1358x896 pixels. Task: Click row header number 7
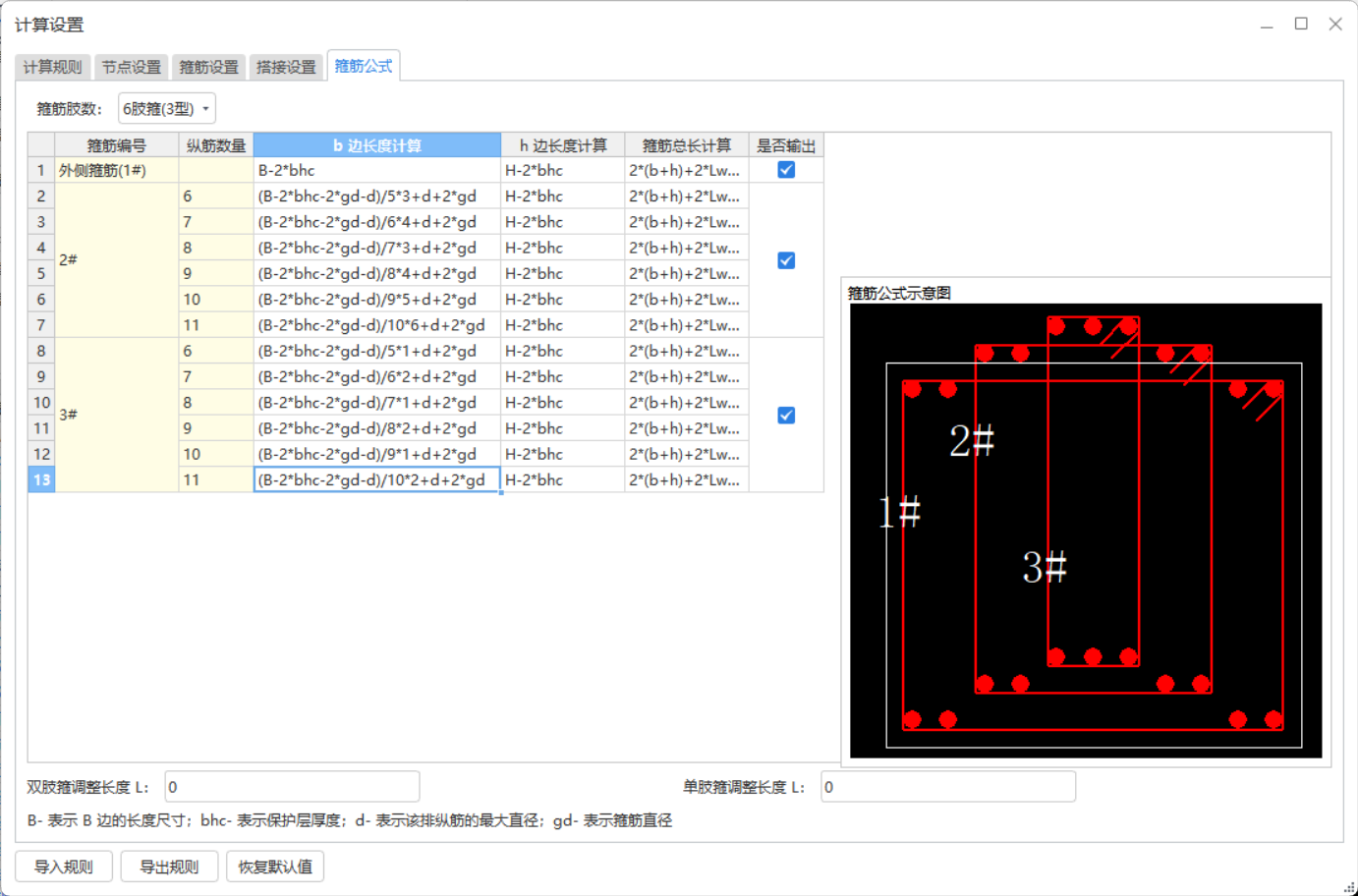(x=41, y=325)
